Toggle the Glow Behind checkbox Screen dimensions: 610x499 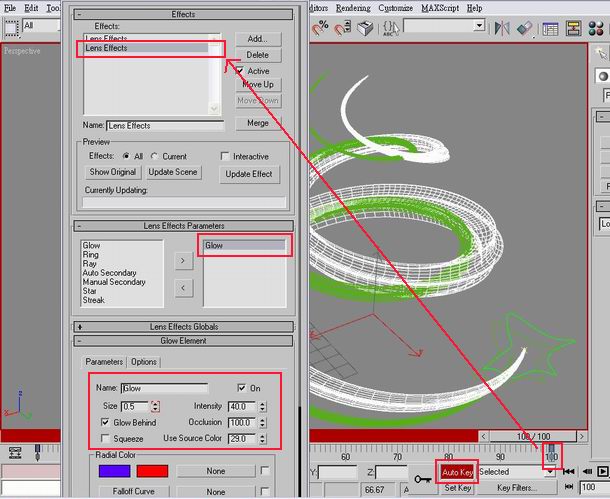(105, 422)
